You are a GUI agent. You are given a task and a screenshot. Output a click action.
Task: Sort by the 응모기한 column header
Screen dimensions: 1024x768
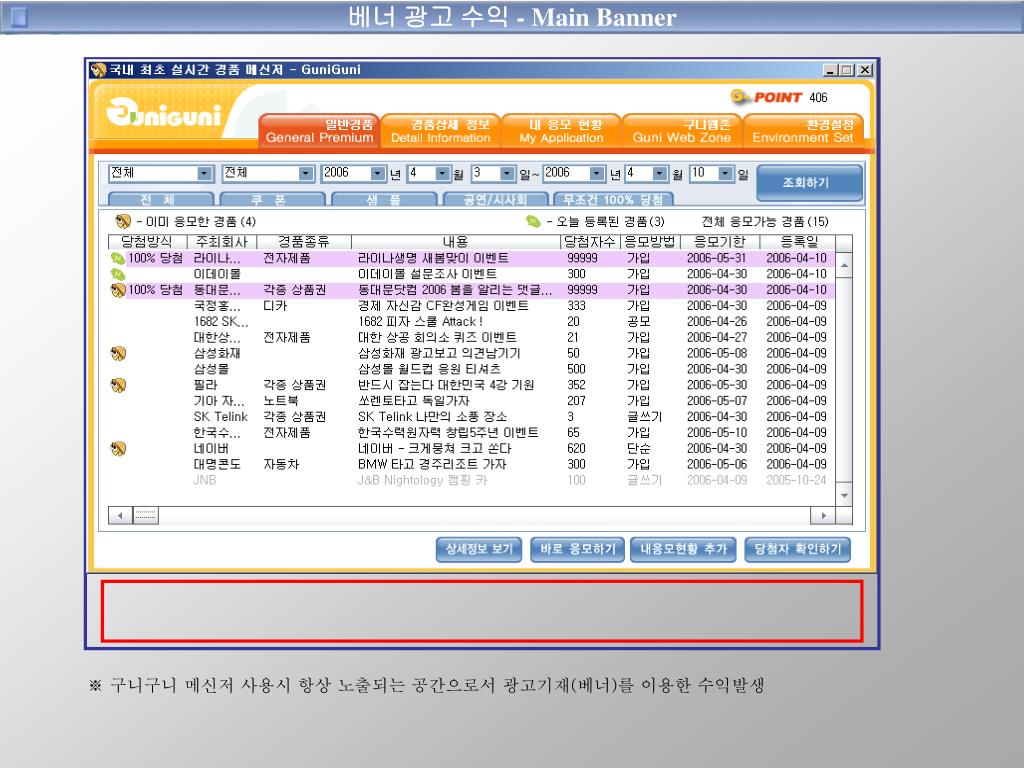click(720, 242)
